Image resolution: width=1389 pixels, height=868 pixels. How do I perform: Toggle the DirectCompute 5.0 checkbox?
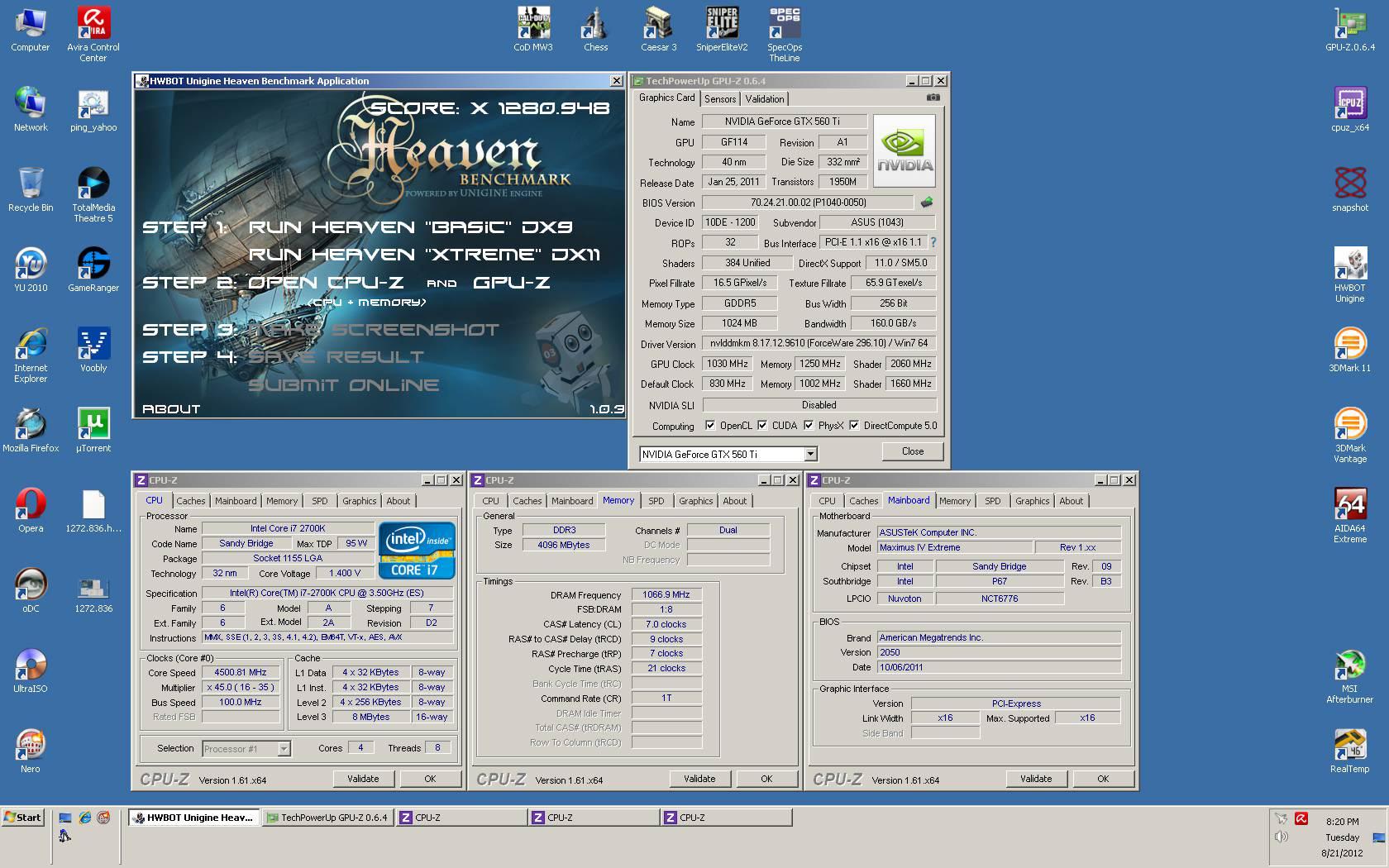click(x=854, y=426)
